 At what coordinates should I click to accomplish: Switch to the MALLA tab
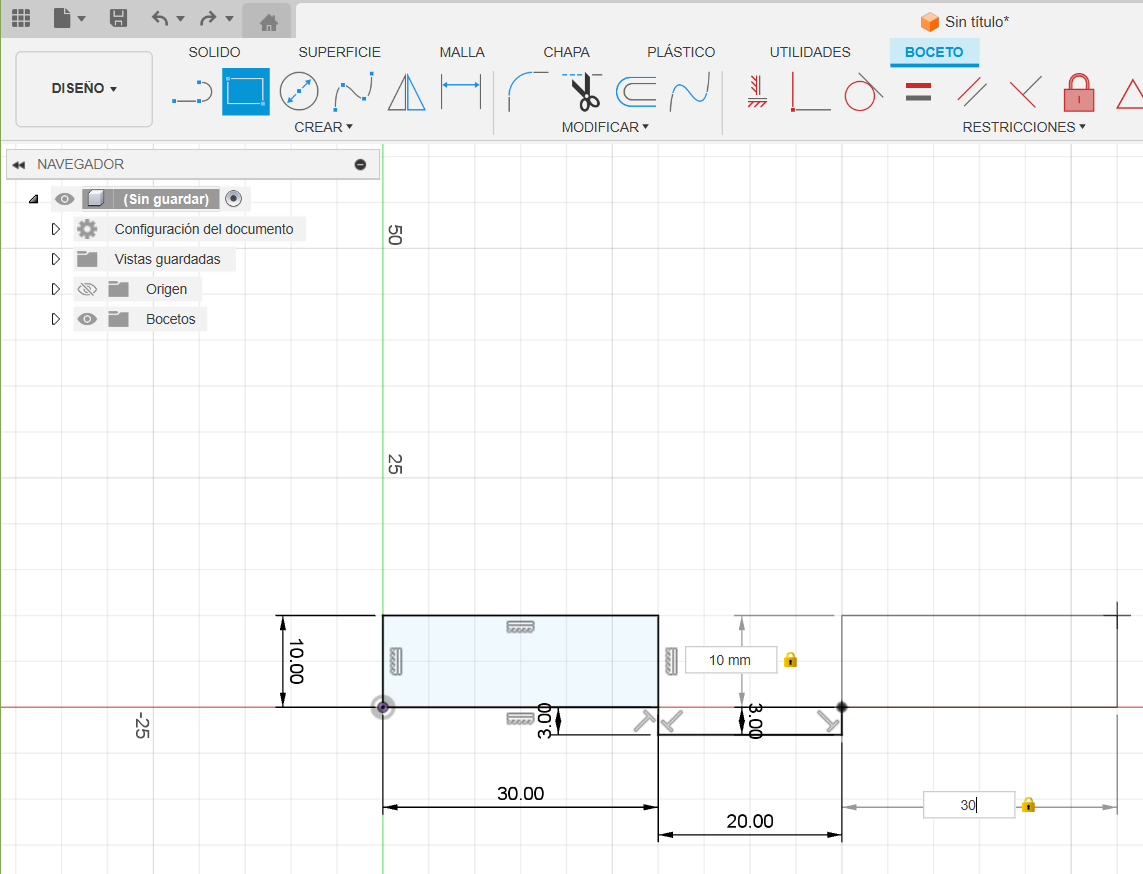click(x=462, y=52)
